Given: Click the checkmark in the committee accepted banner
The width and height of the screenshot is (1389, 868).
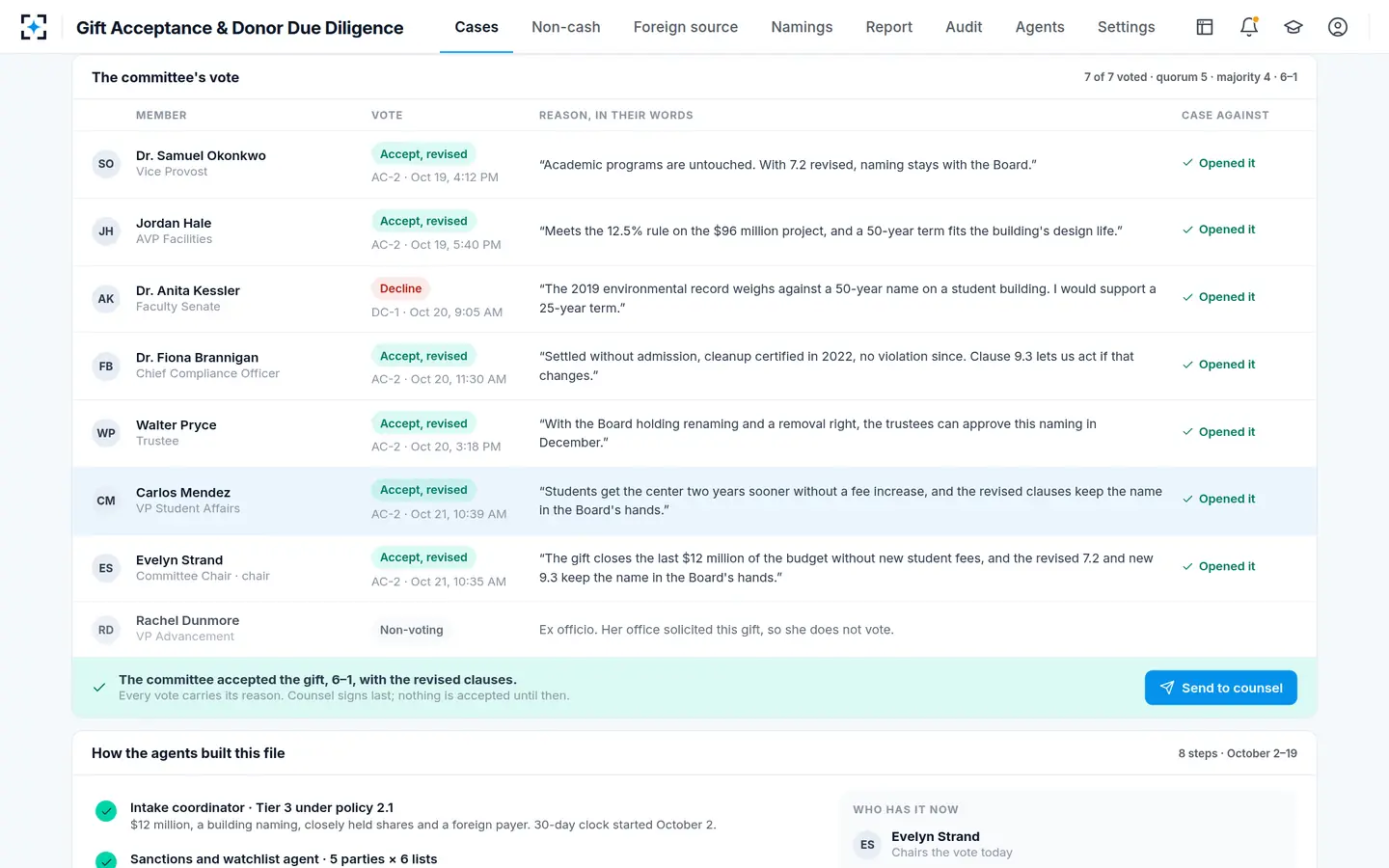Looking at the screenshot, I should (x=99, y=688).
